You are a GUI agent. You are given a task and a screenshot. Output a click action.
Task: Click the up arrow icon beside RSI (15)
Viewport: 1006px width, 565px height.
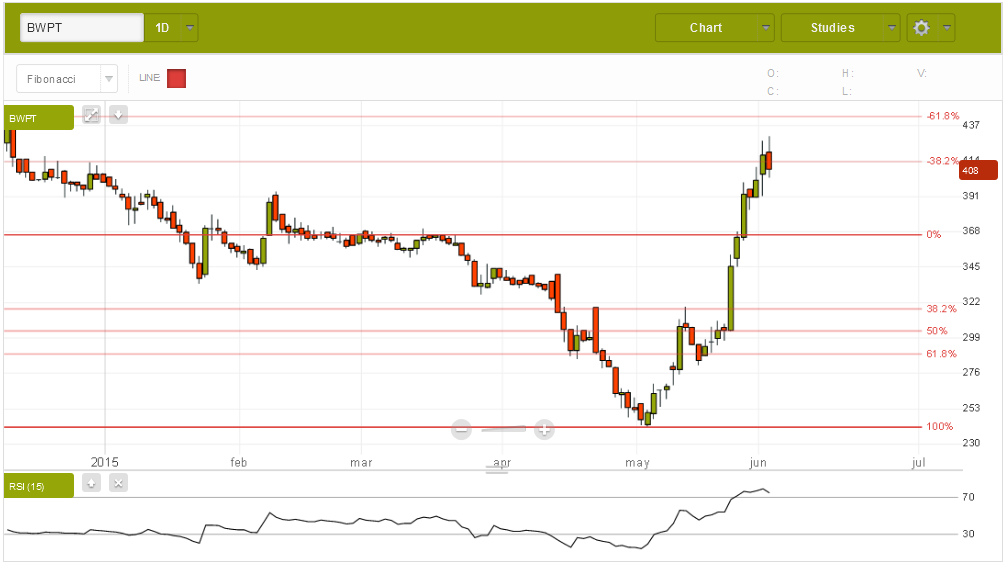pos(91,484)
